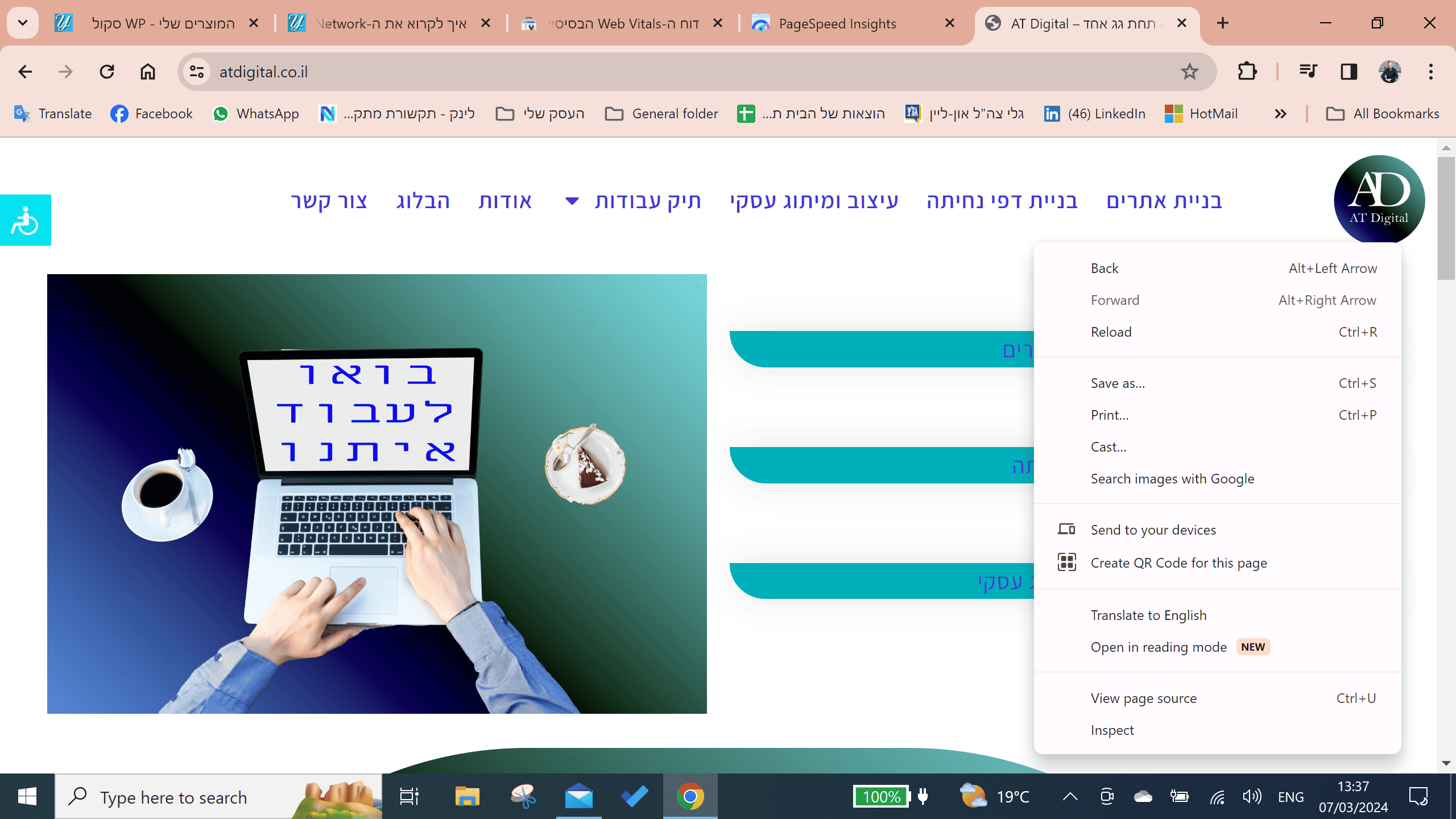
Task: Click the צור קשר contact button
Action: (x=329, y=200)
